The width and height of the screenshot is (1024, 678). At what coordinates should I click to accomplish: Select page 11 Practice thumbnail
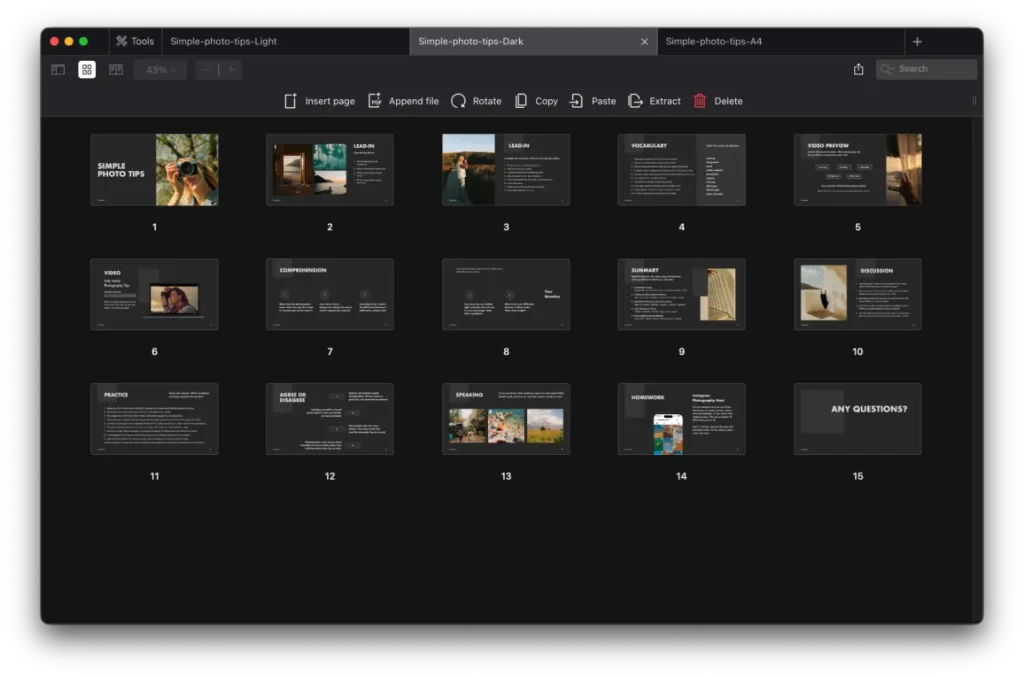154,419
